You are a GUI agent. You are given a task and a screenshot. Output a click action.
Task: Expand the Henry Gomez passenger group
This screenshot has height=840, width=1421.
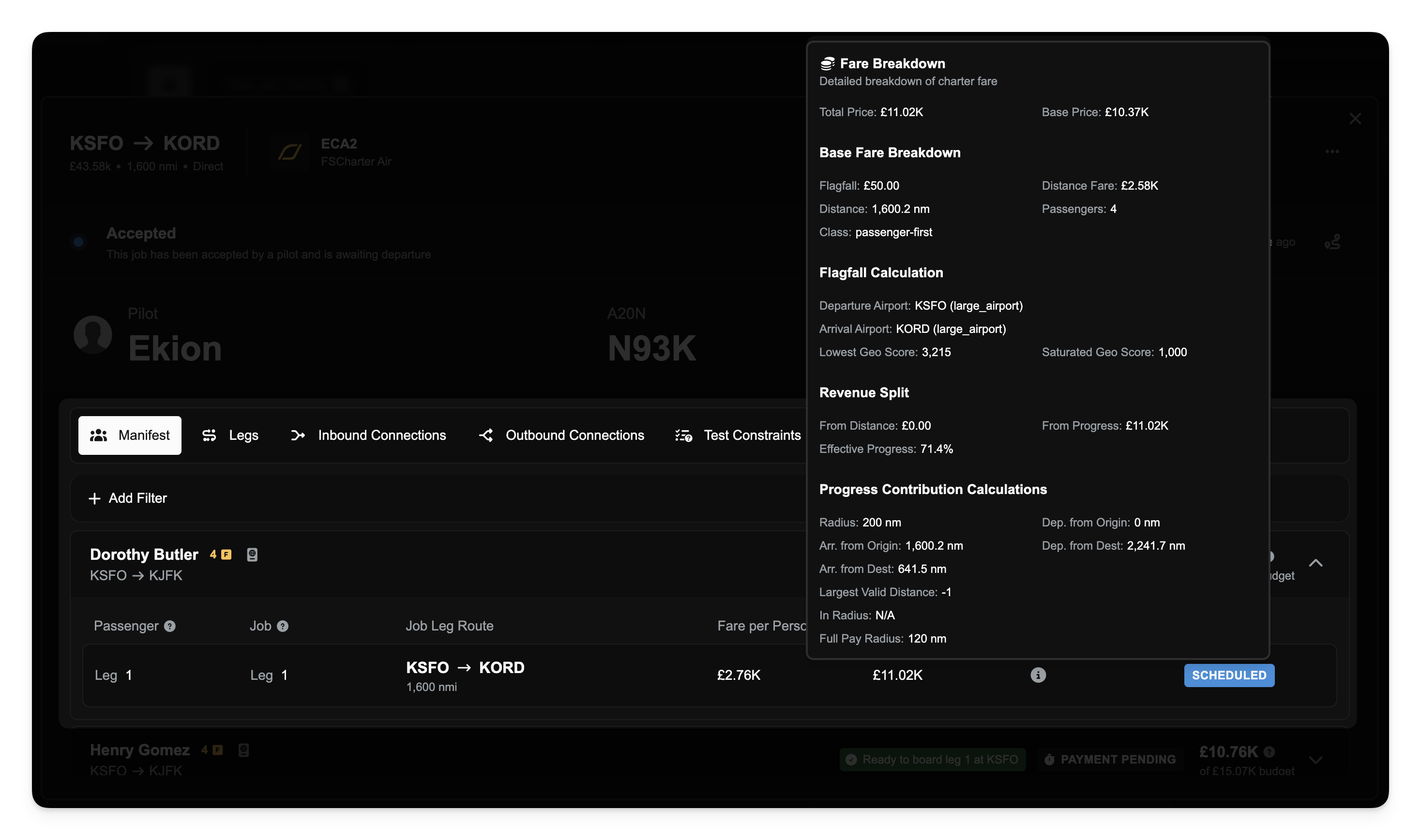click(1315, 760)
